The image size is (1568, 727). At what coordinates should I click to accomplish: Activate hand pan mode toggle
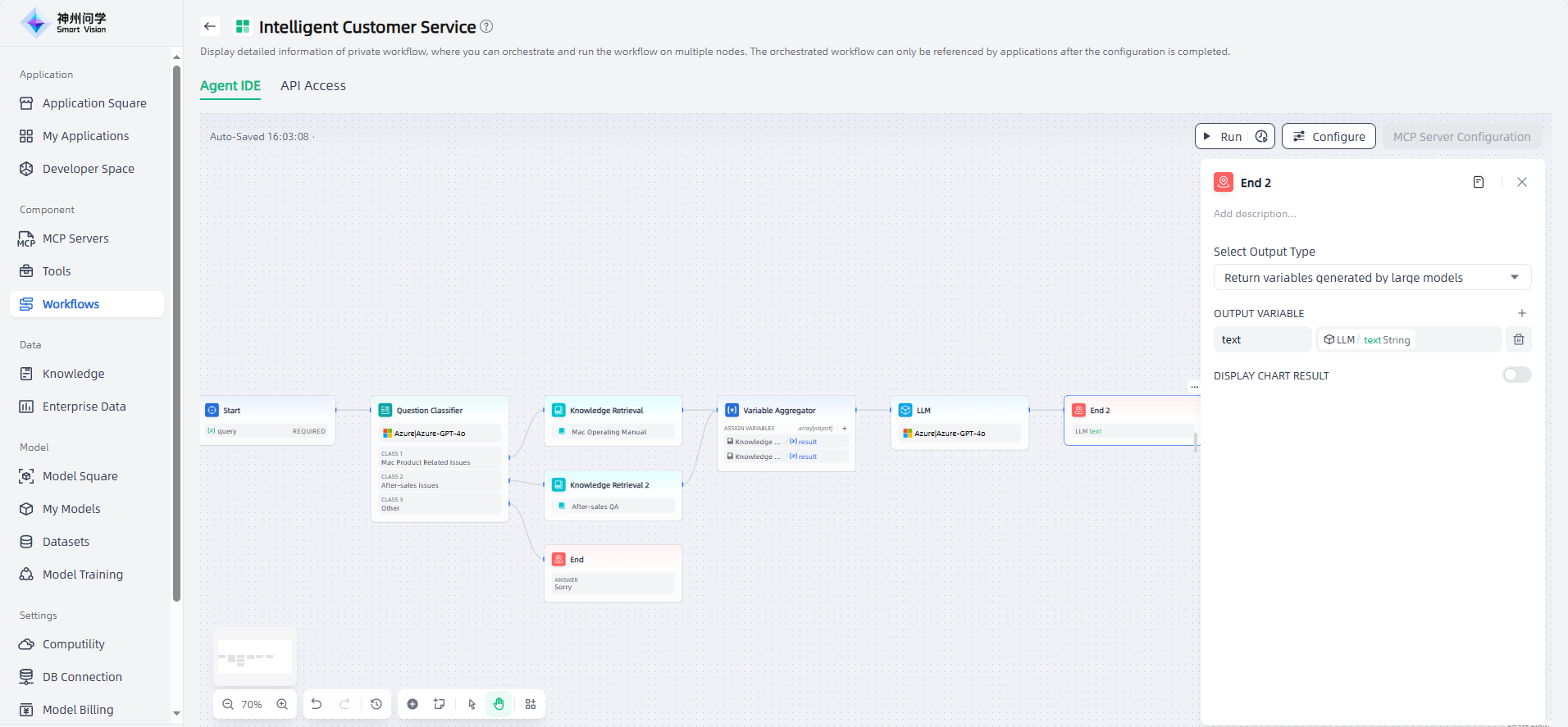click(x=499, y=704)
